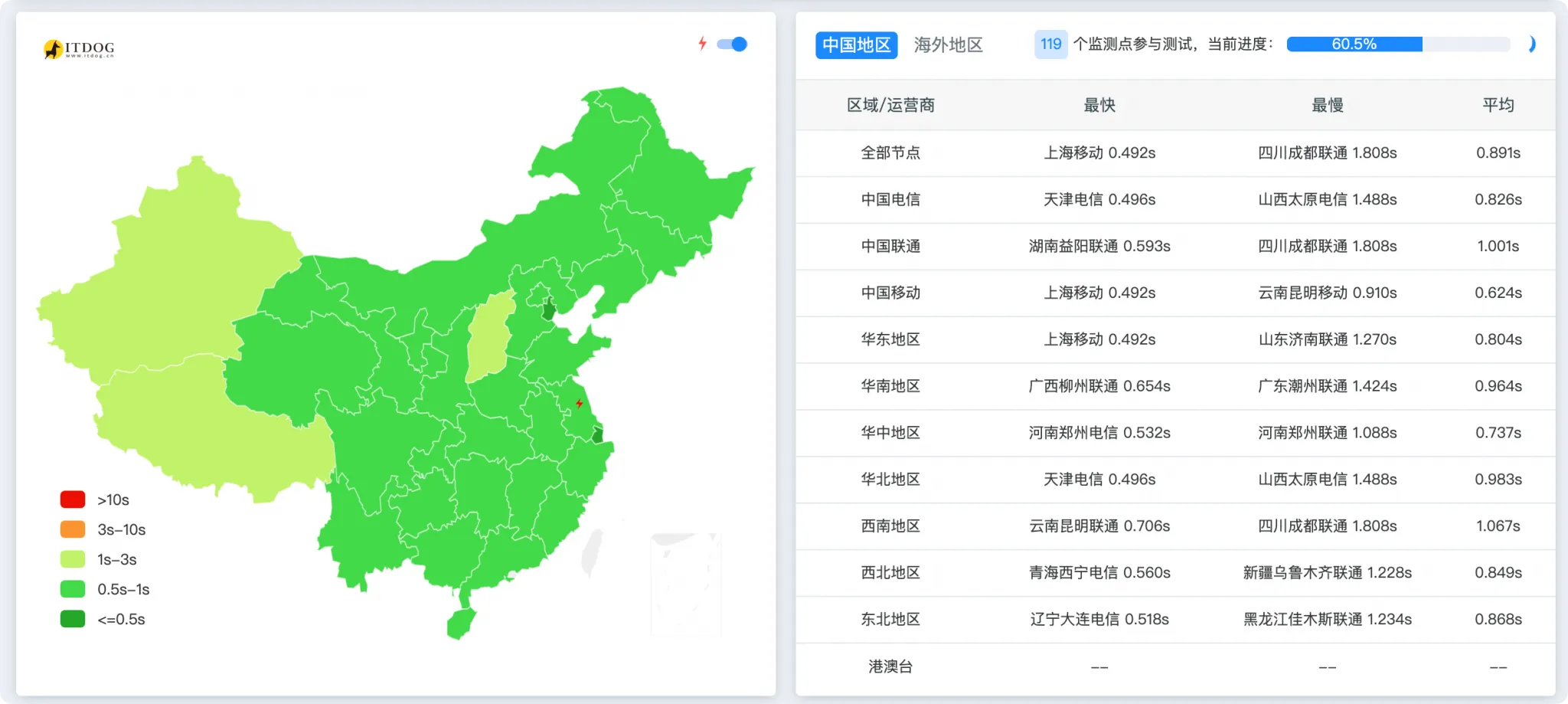The image size is (1568, 704).
Task: Click the "上海移动 0.492s" fastest node entry
Action: click(x=1100, y=153)
